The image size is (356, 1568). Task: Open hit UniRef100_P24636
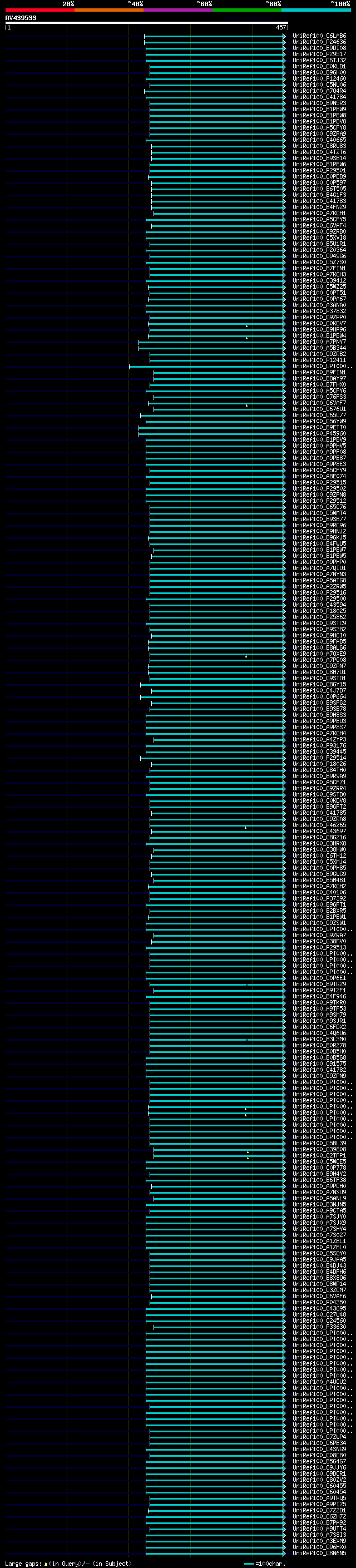point(319,42)
